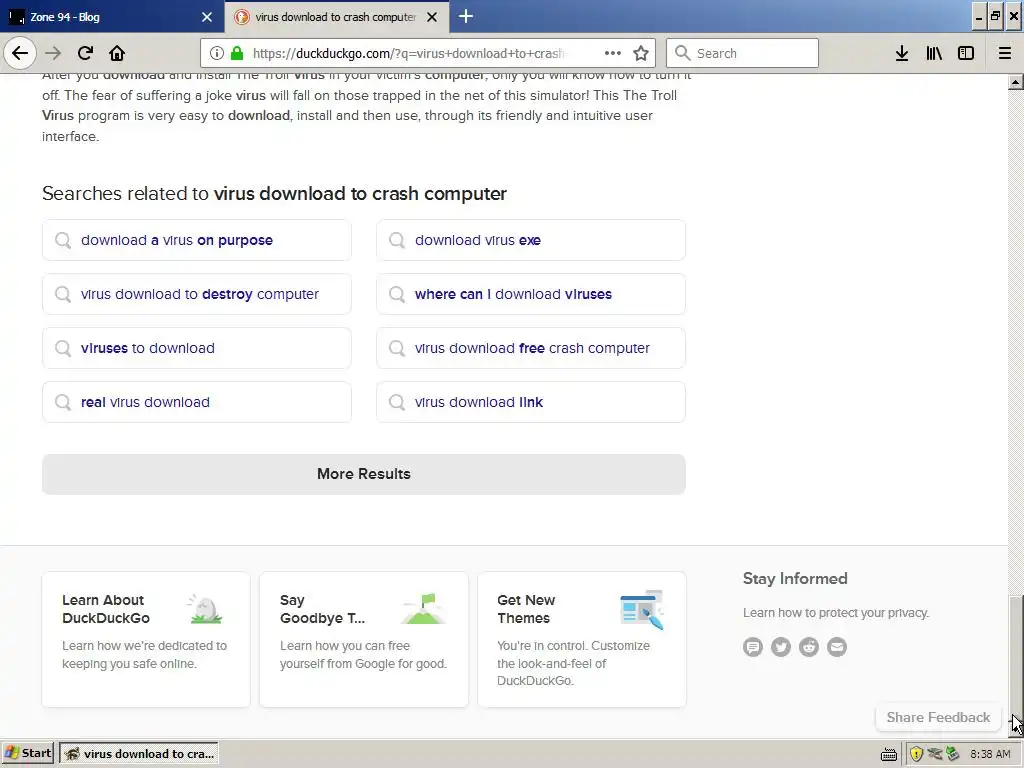Search 'download virus exe' suggestion
The height and width of the screenshot is (768, 1024).
[x=530, y=240]
